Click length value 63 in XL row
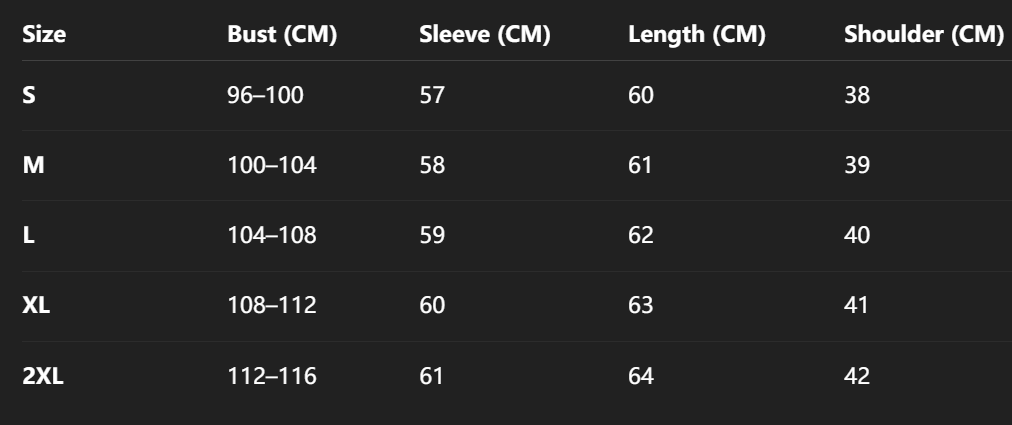This screenshot has width=1012, height=425. click(641, 306)
